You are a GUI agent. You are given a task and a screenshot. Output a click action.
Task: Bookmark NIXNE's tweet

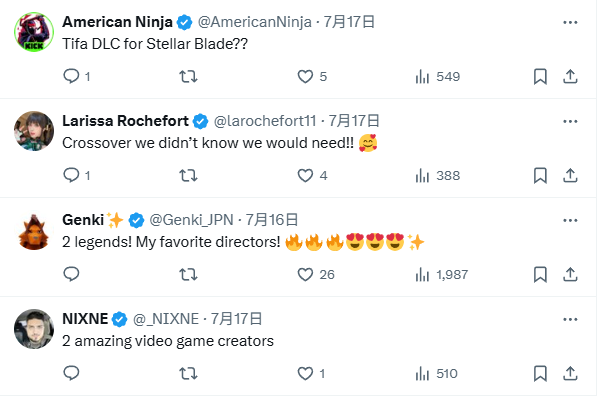(540, 374)
